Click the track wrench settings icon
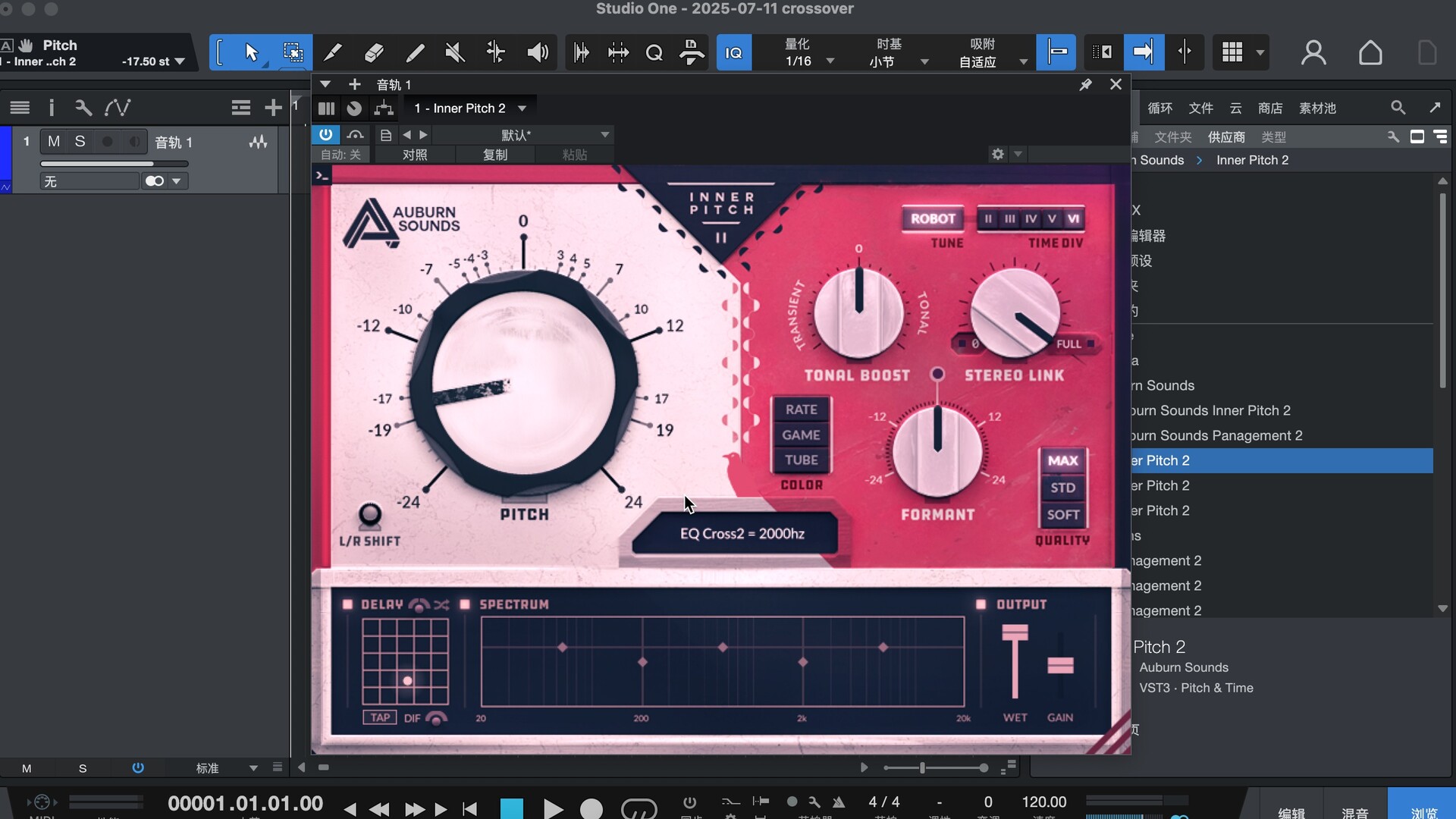This screenshot has width=1456, height=819. tap(83, 108)
